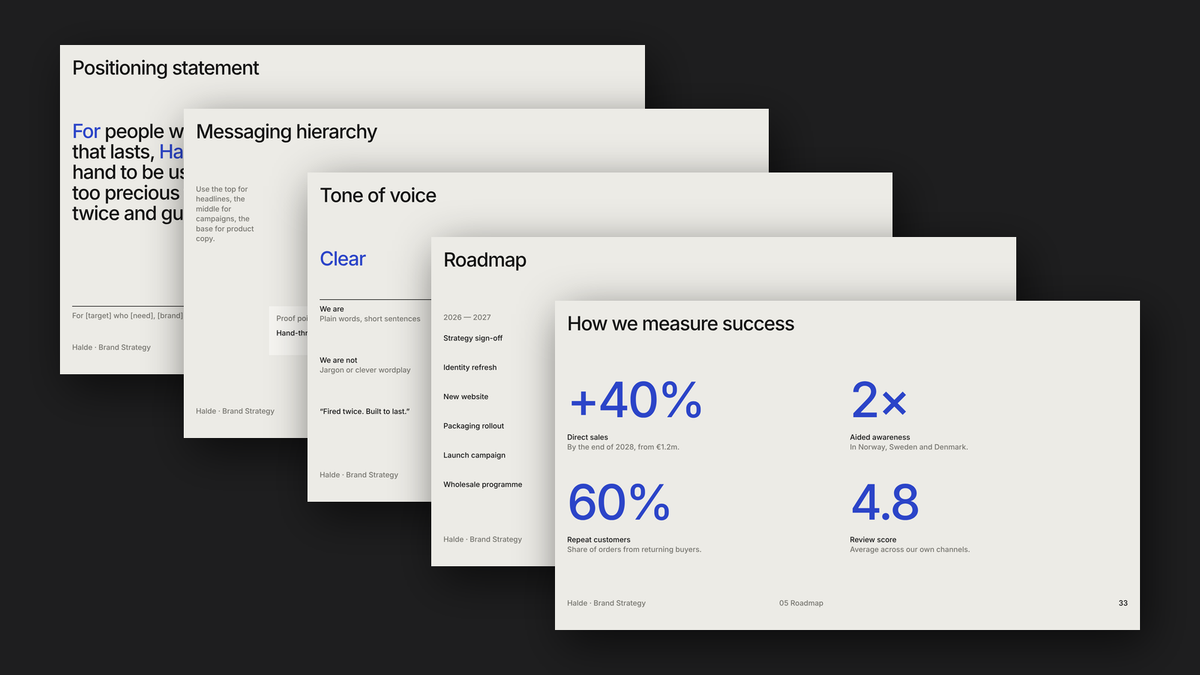Select the "Positioning statement" slide title
Screen dimensions: 1200x675
click(x=165, y=68)
